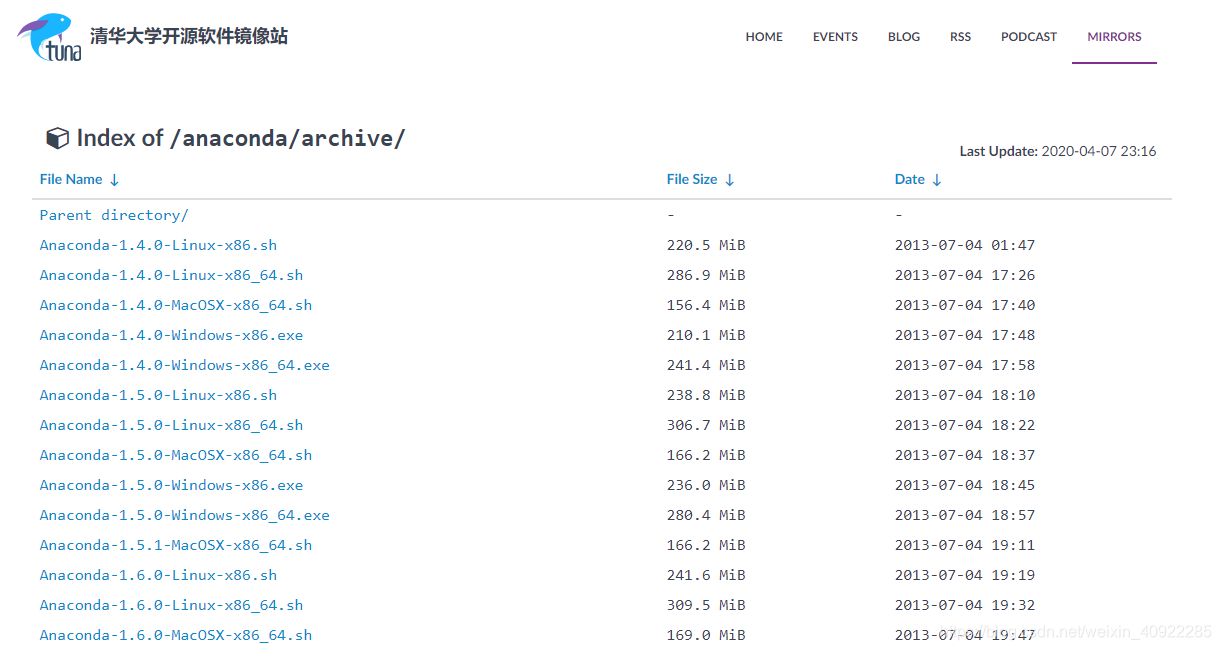Screen dimensions: 1221x650
Task: Open the PODCAST nav item
Action: [1029, 37]
